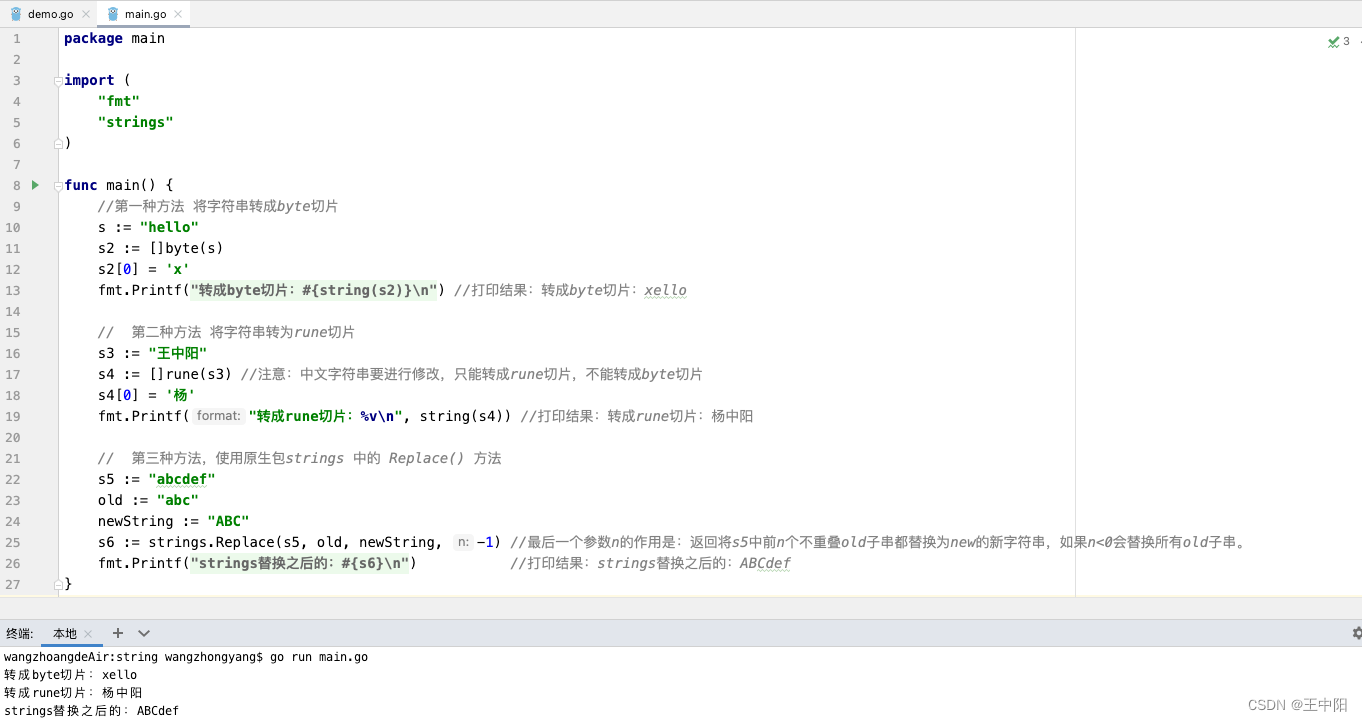Image resolution: width=1362 pixels, height=721 pixels.
Task: Click old := "abc" statement
Action: [x=148, y=500]
